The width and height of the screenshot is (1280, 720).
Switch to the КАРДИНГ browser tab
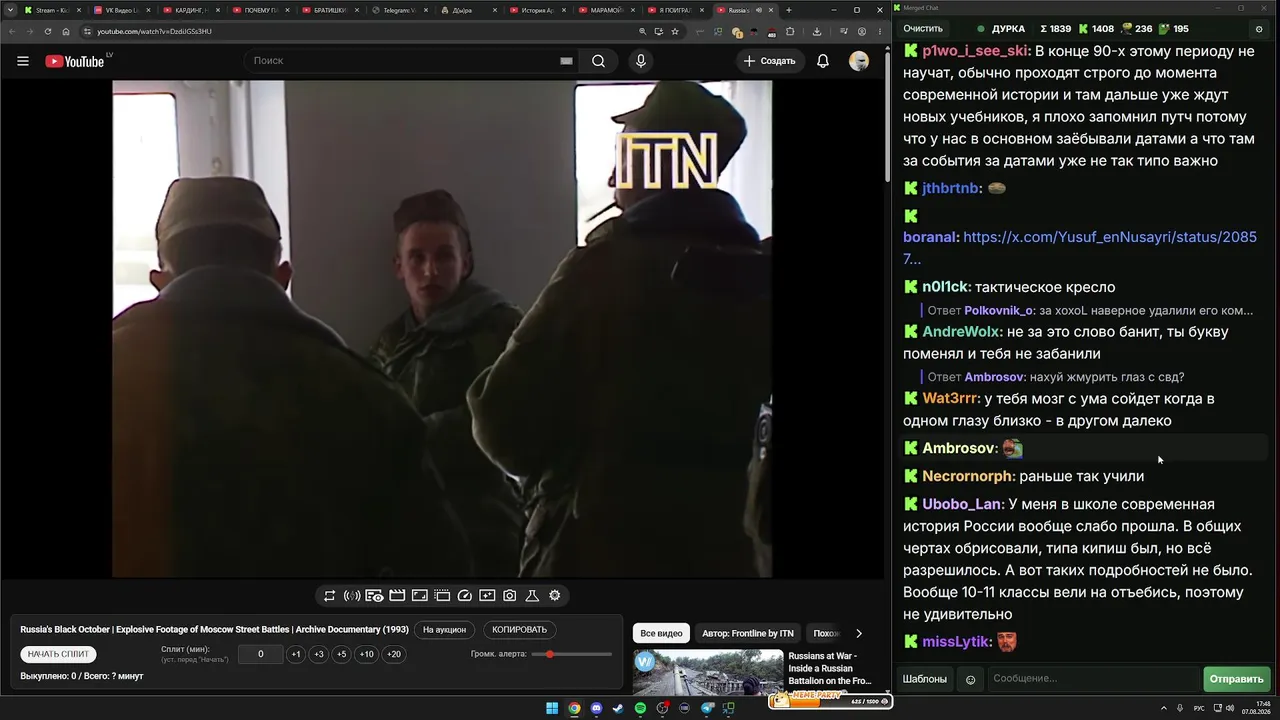(191, 10)
